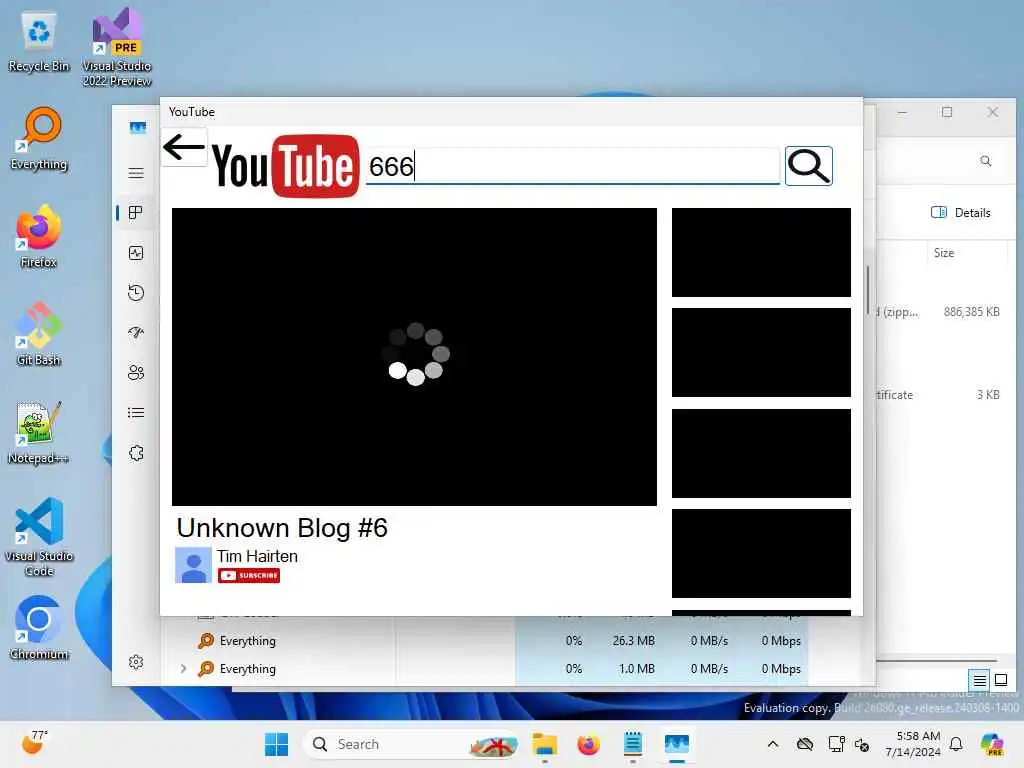Image resolution: width=1024 pixels, height=768 pixels.
Task: Select Chromium desktop shortcut
Action: coord(39,628)
